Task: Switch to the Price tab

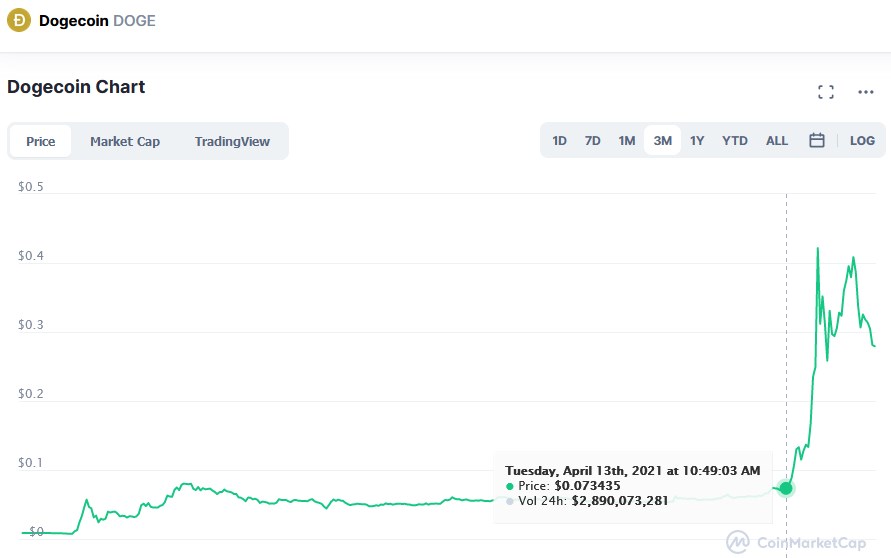Action: click(x=40, y=141)
